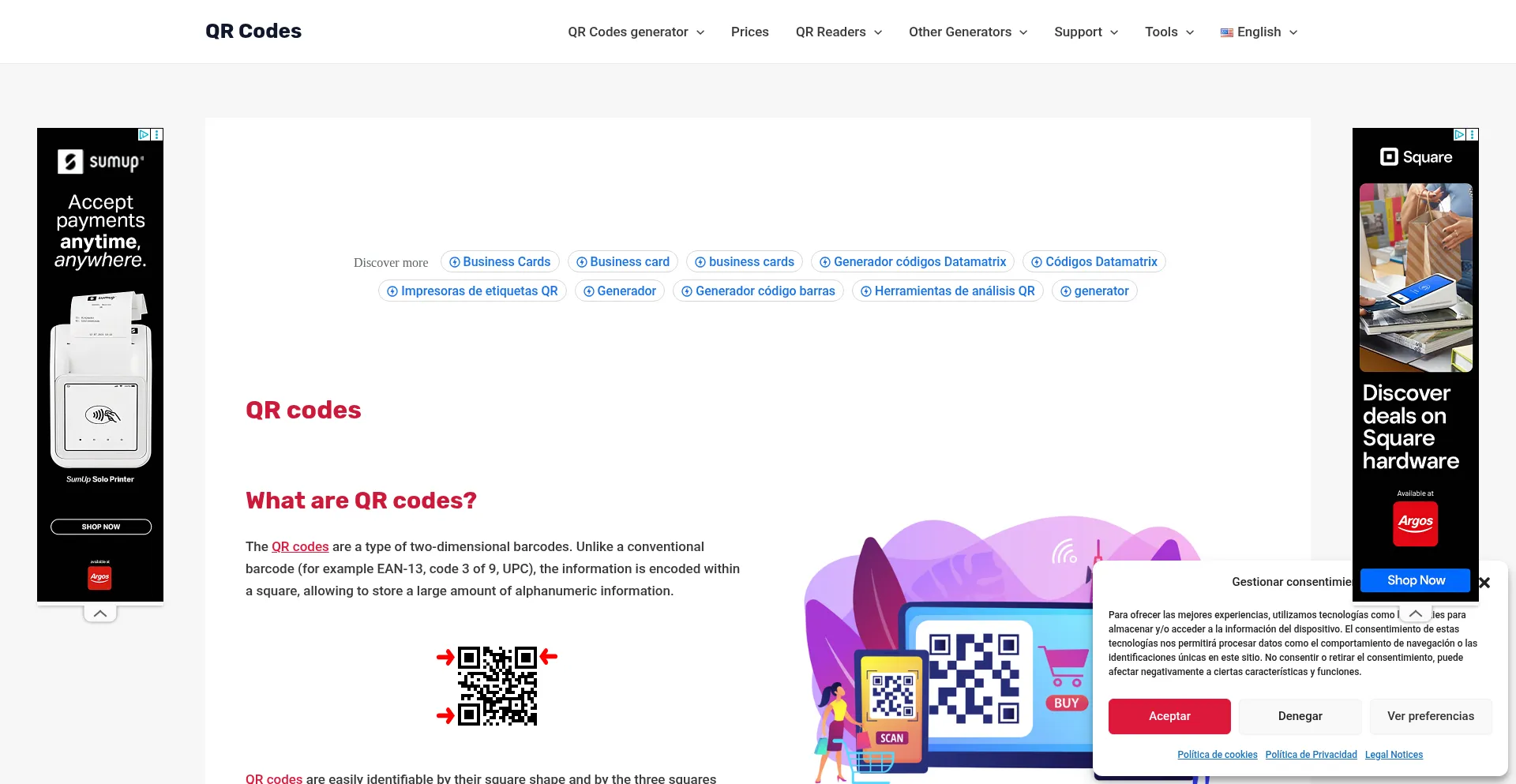Open Herramientas de análisis QR chip
The height and width of the screenshot is (784, 1516).
(947, 291)
